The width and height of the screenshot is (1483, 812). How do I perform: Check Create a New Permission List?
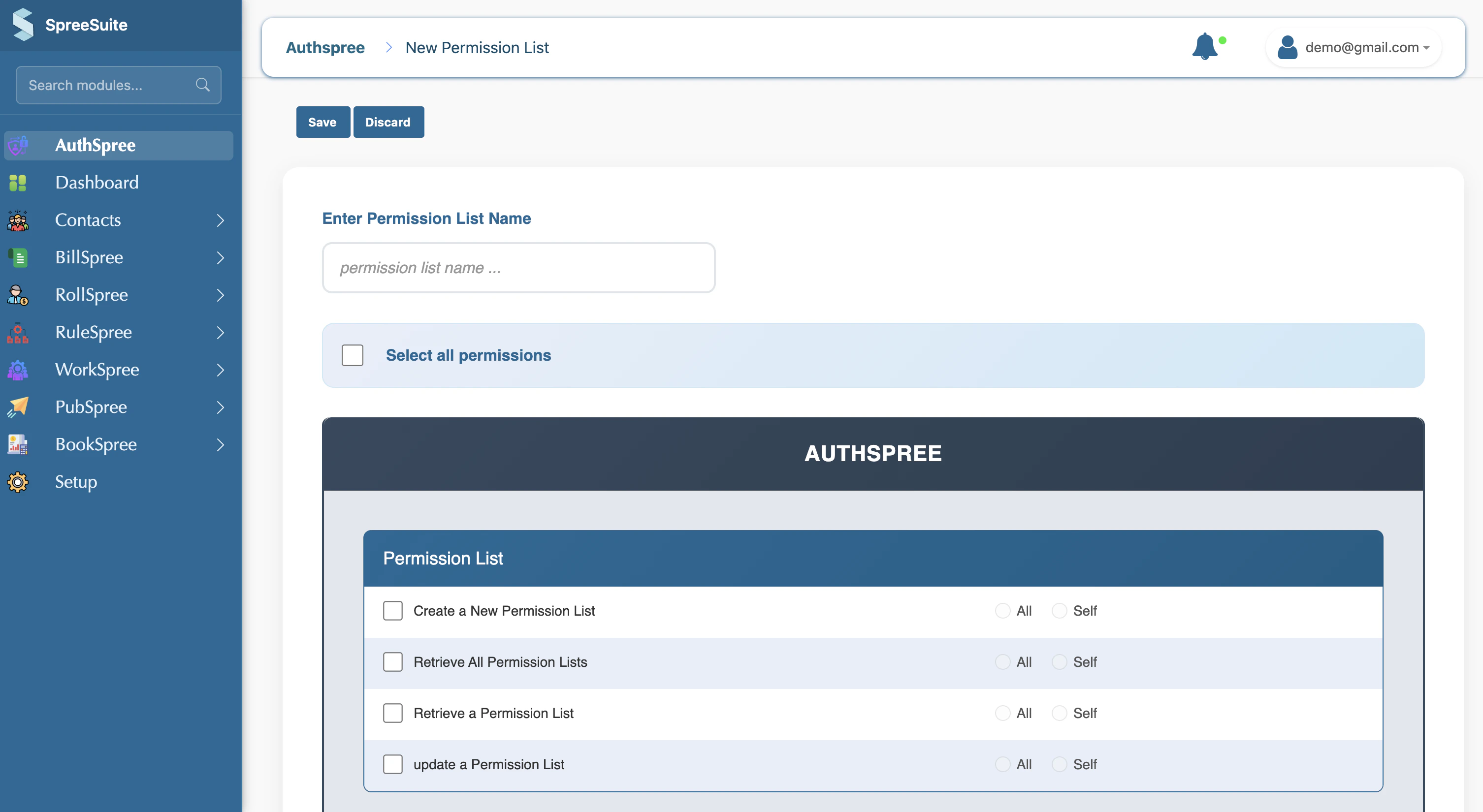(x=392, y=611)
